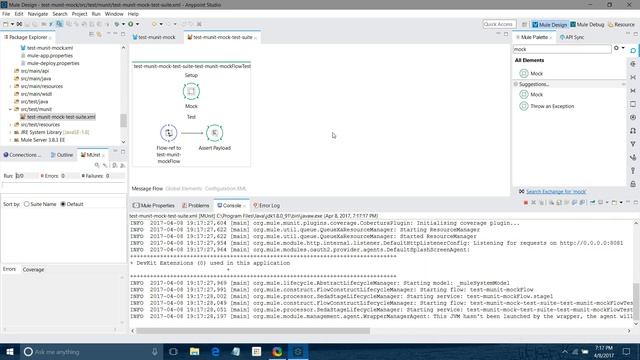Open the Run menu

click(96, 14)
